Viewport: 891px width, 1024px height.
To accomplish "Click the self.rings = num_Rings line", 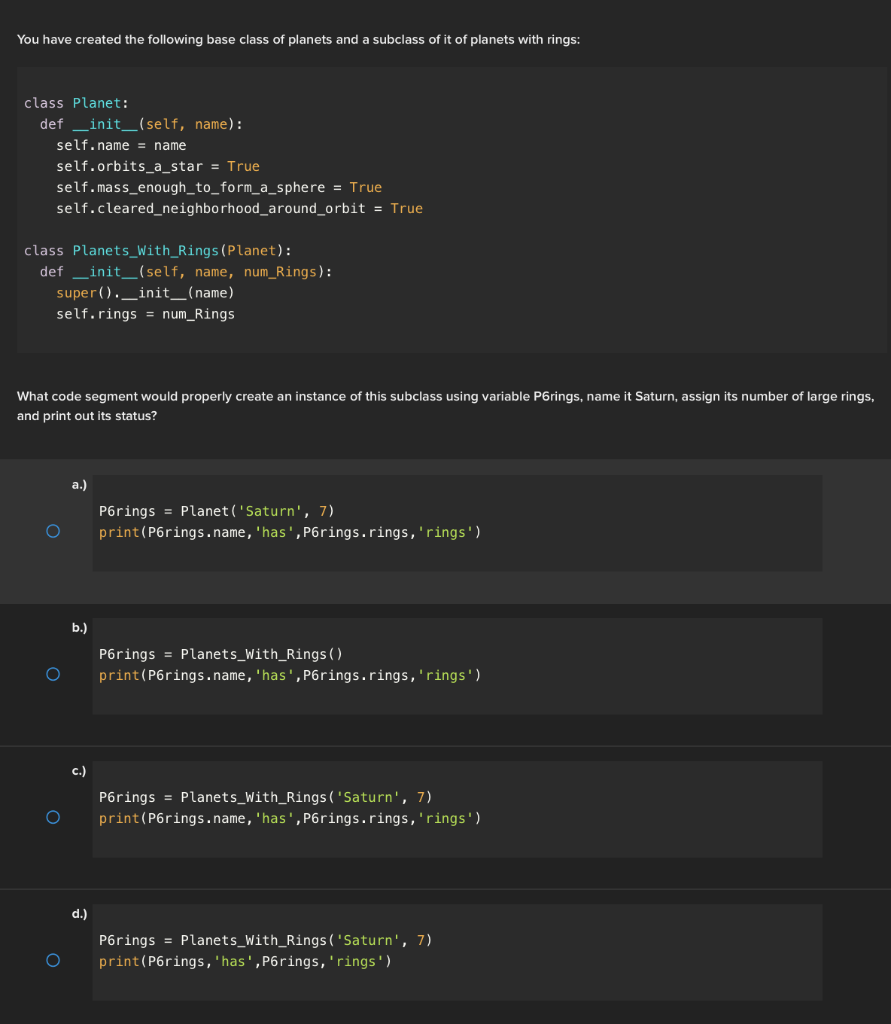I will tap(146, 313).
